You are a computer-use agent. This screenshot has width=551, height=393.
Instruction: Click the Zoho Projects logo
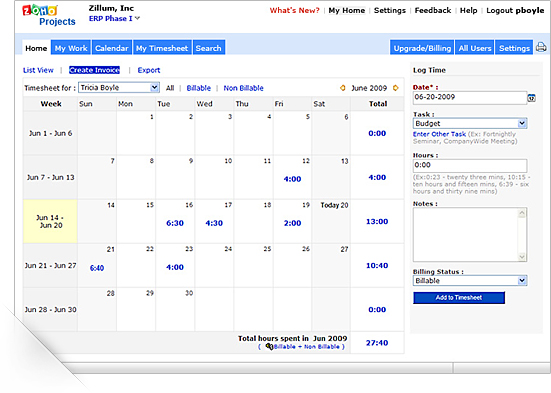[x=49, y=16]
